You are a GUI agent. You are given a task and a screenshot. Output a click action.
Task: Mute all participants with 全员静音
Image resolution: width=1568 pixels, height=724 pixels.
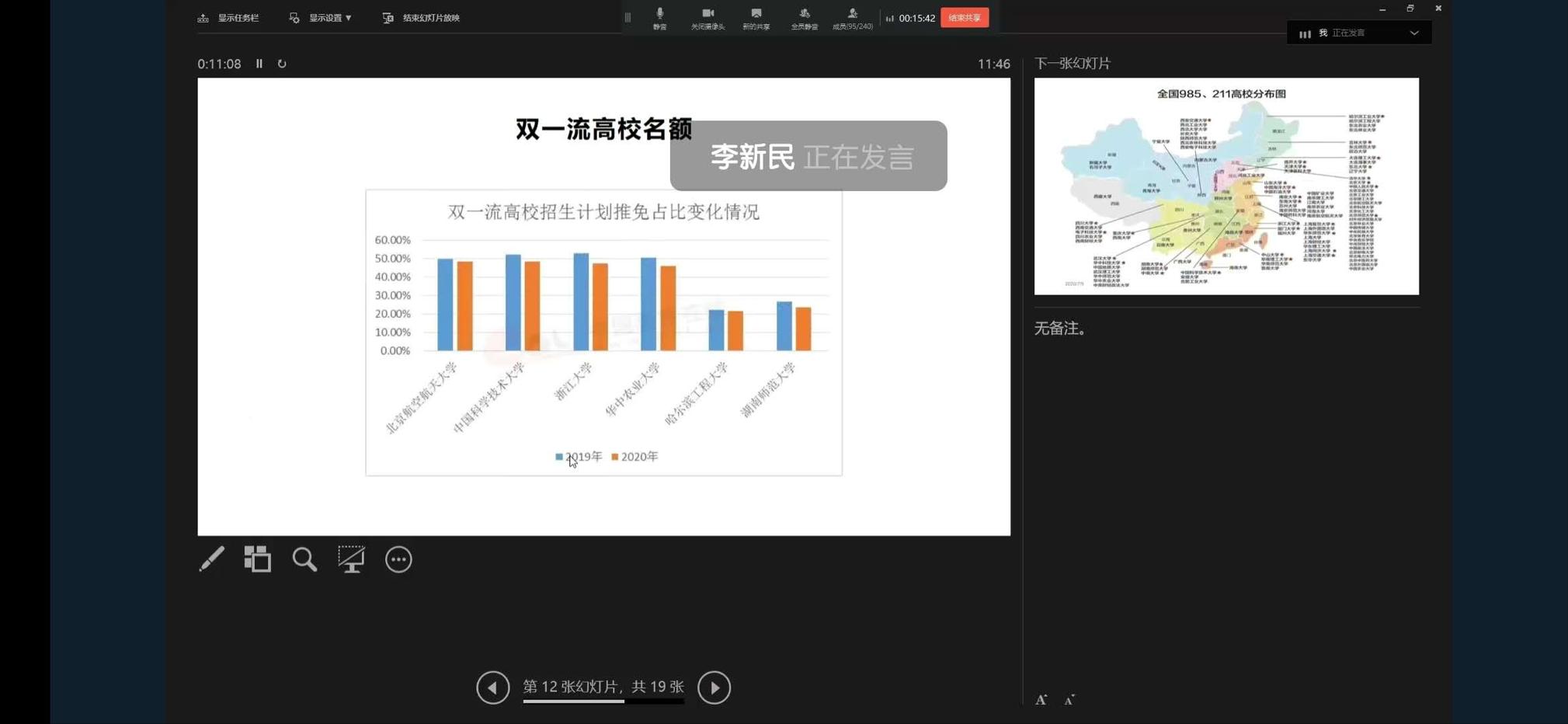pyautogui.click(x=804, y=18)
